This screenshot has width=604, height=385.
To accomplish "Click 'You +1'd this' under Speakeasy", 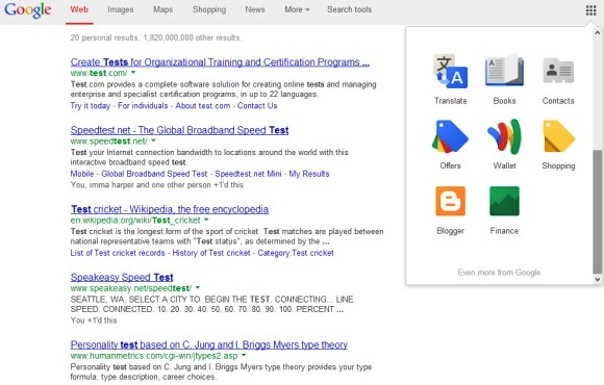I will coord(94,320).
